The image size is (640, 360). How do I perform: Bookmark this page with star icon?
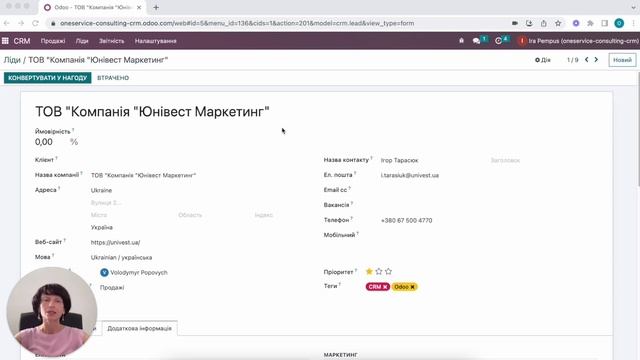click(558, 23)
